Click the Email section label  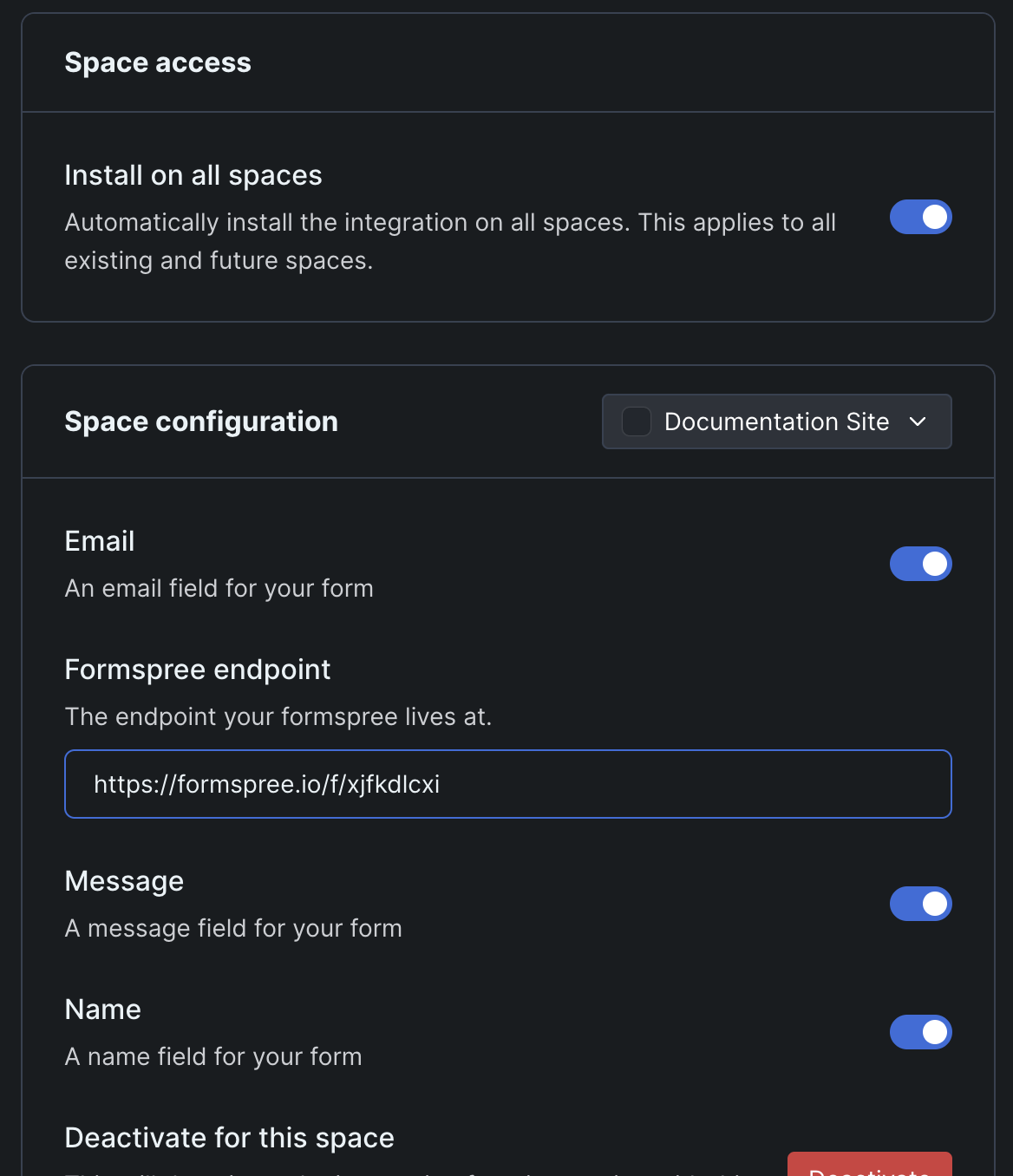[99, 540]
